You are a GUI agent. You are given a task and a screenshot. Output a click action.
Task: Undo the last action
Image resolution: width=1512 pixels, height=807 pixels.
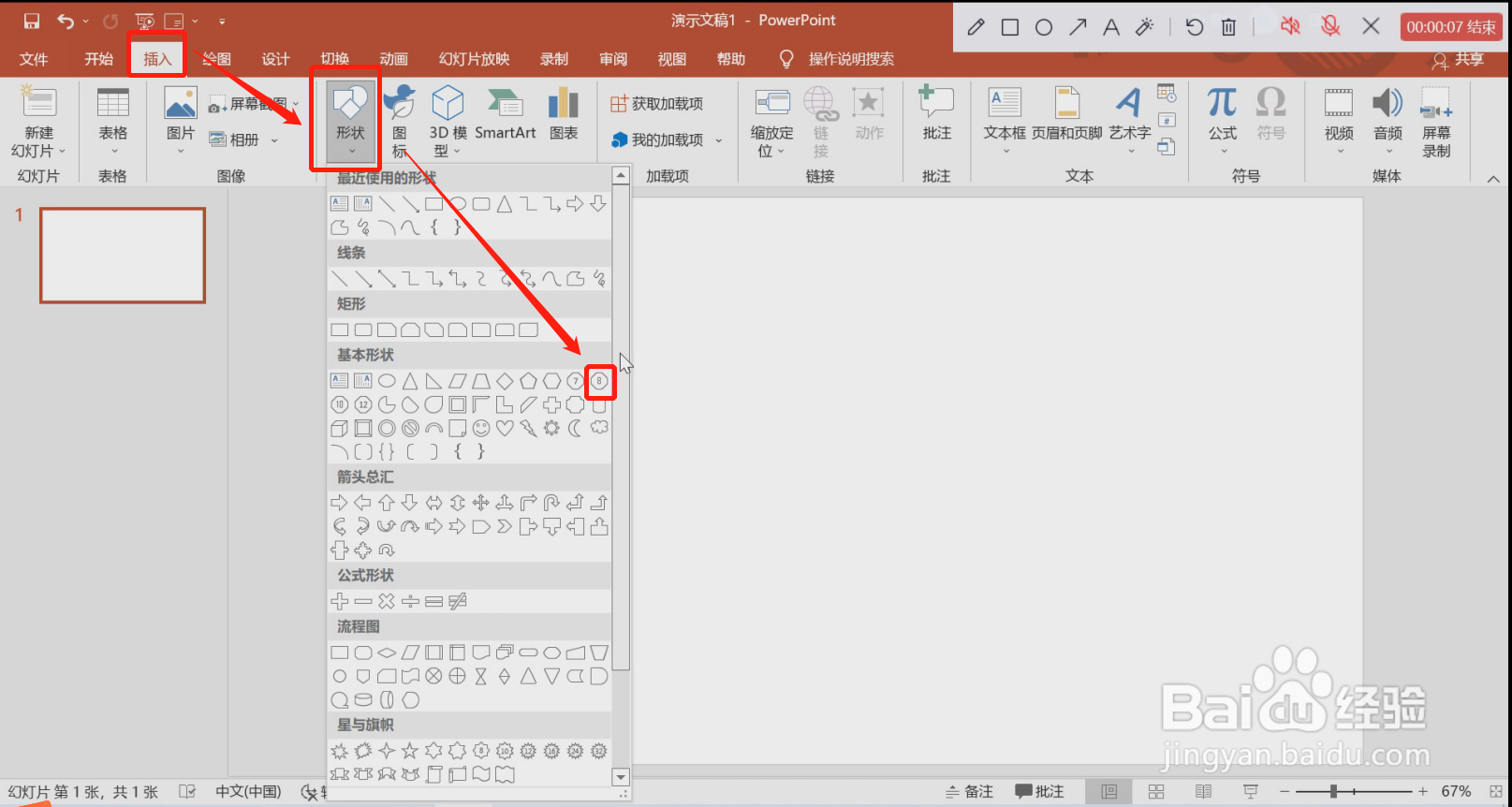click(x=65, y=21)
